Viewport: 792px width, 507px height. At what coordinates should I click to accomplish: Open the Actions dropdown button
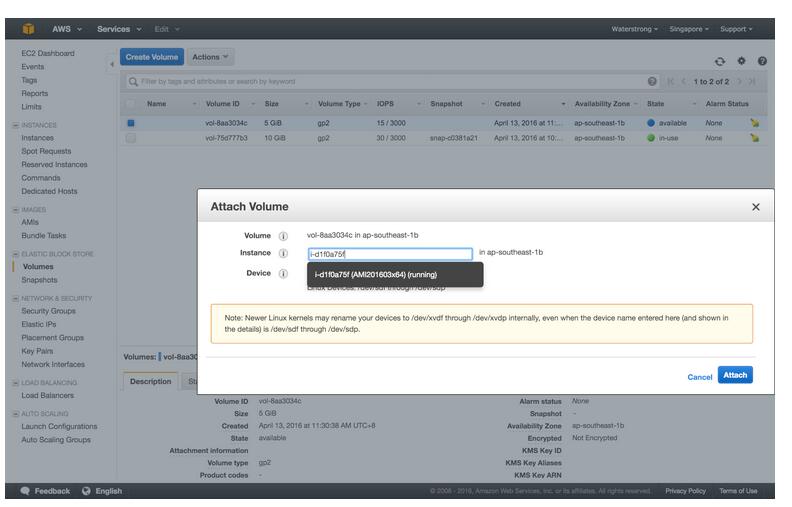(210, 57)
